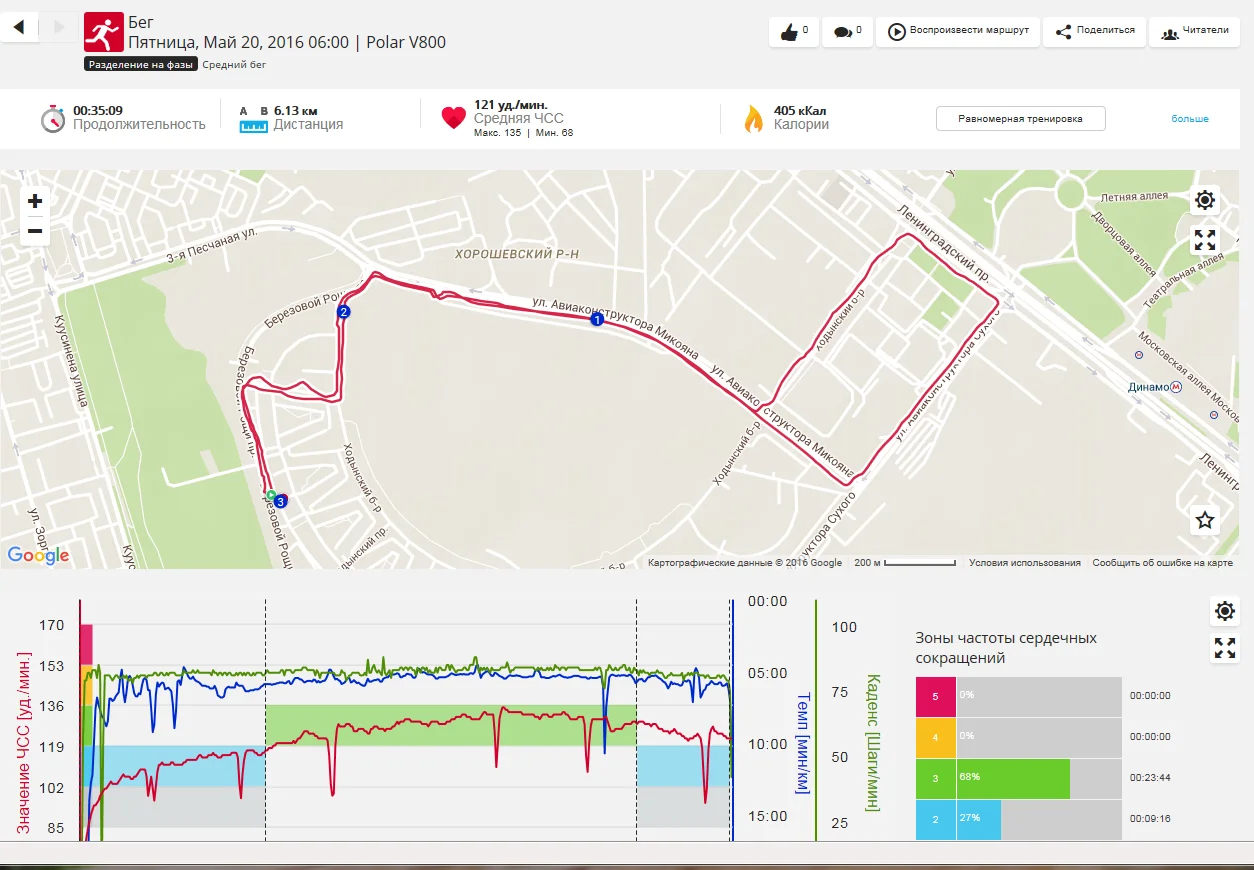This screenshot has width=1254, height=870.
Task: Open comments via speech bubble icon
Action: pos(847,31)
